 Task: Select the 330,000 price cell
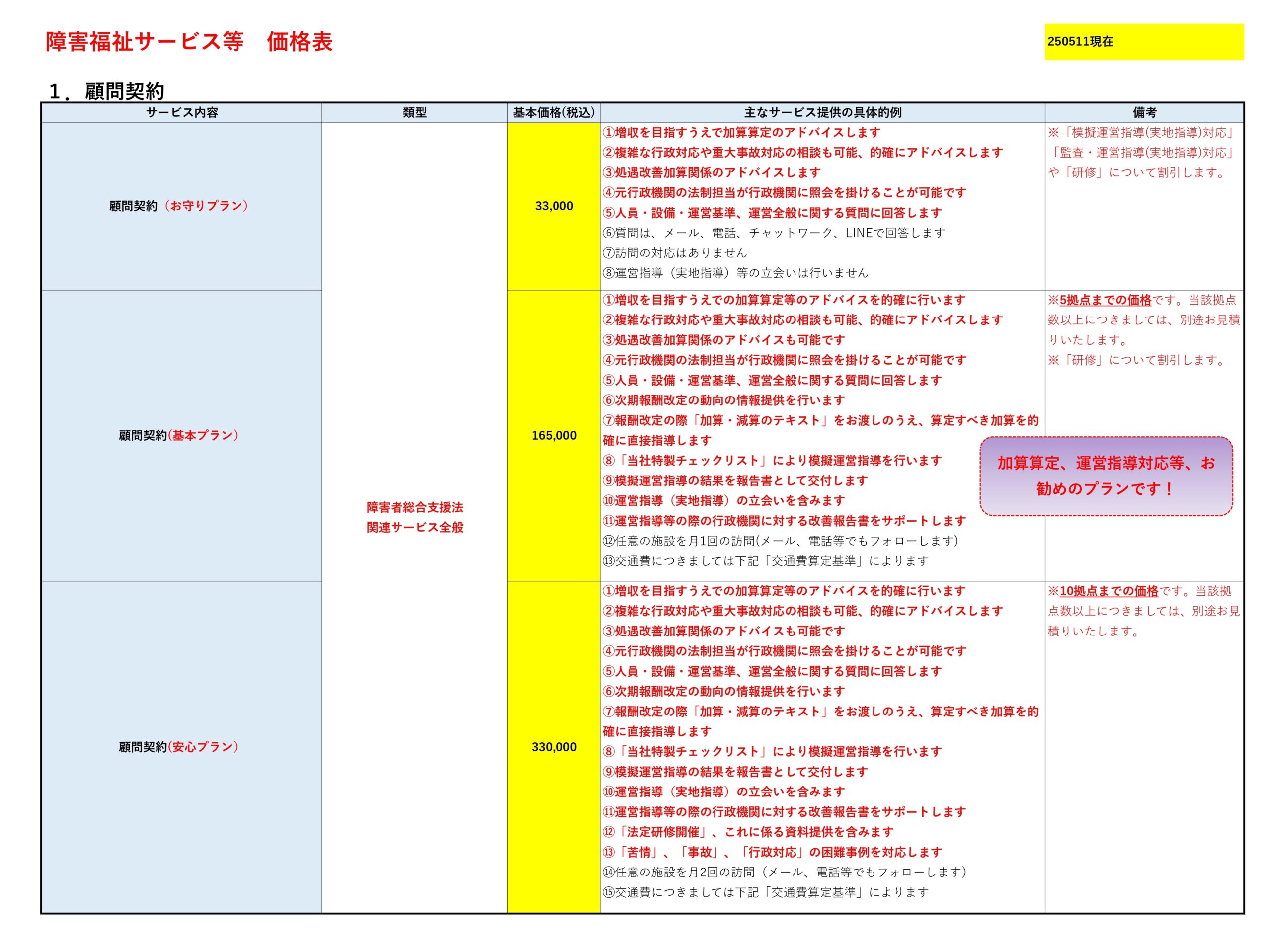click(554, 747)
